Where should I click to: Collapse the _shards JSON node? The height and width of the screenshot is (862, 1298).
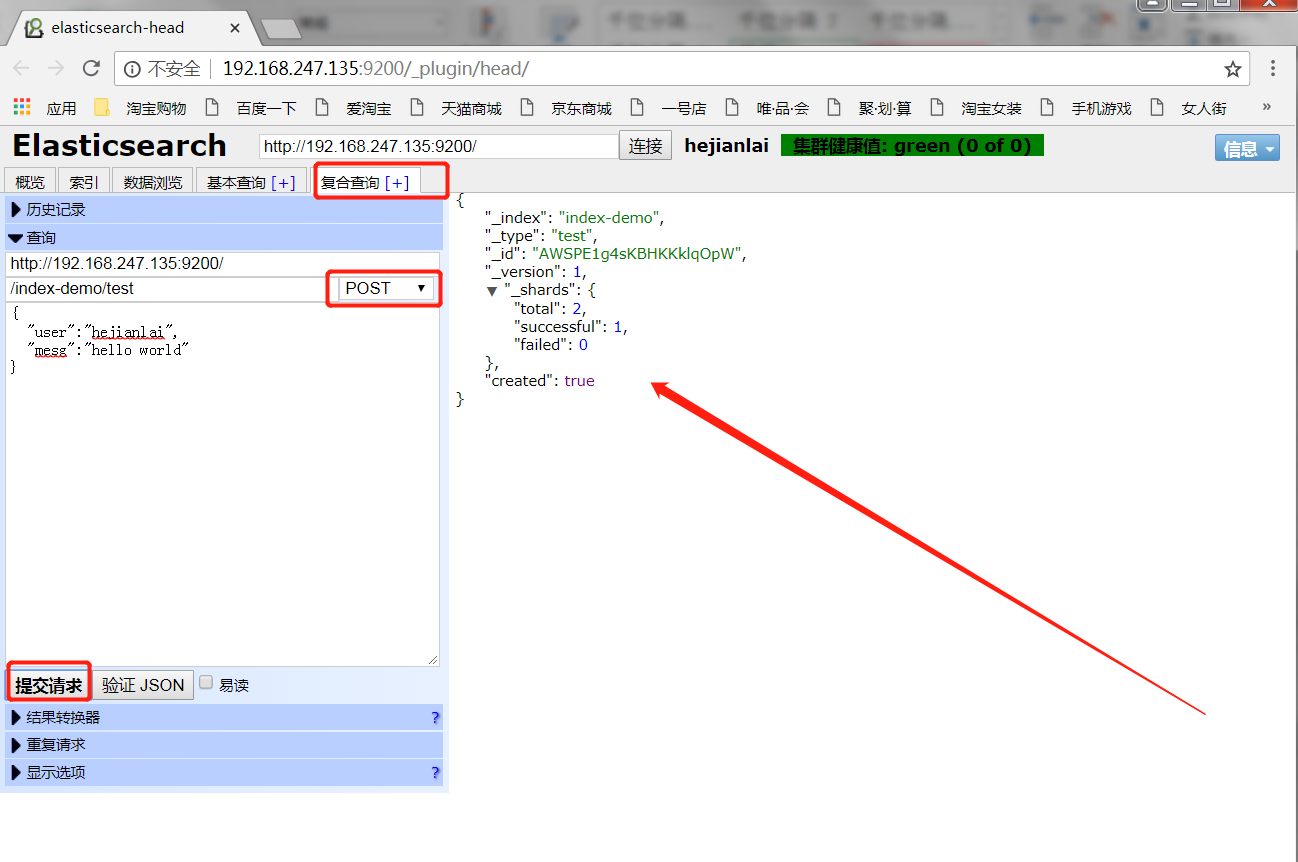[x=492, y=290]
